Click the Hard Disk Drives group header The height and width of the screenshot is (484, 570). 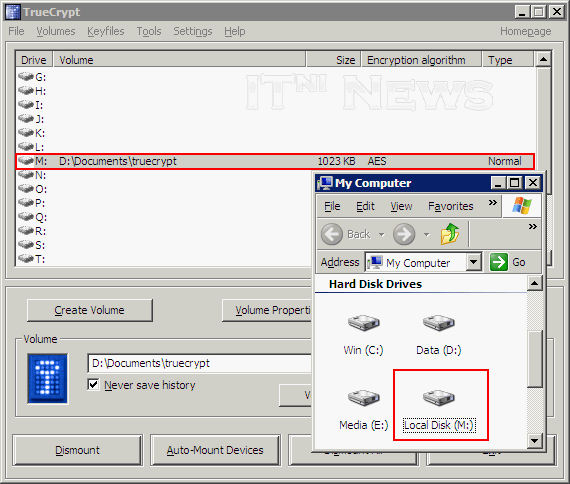click(376, 284)
